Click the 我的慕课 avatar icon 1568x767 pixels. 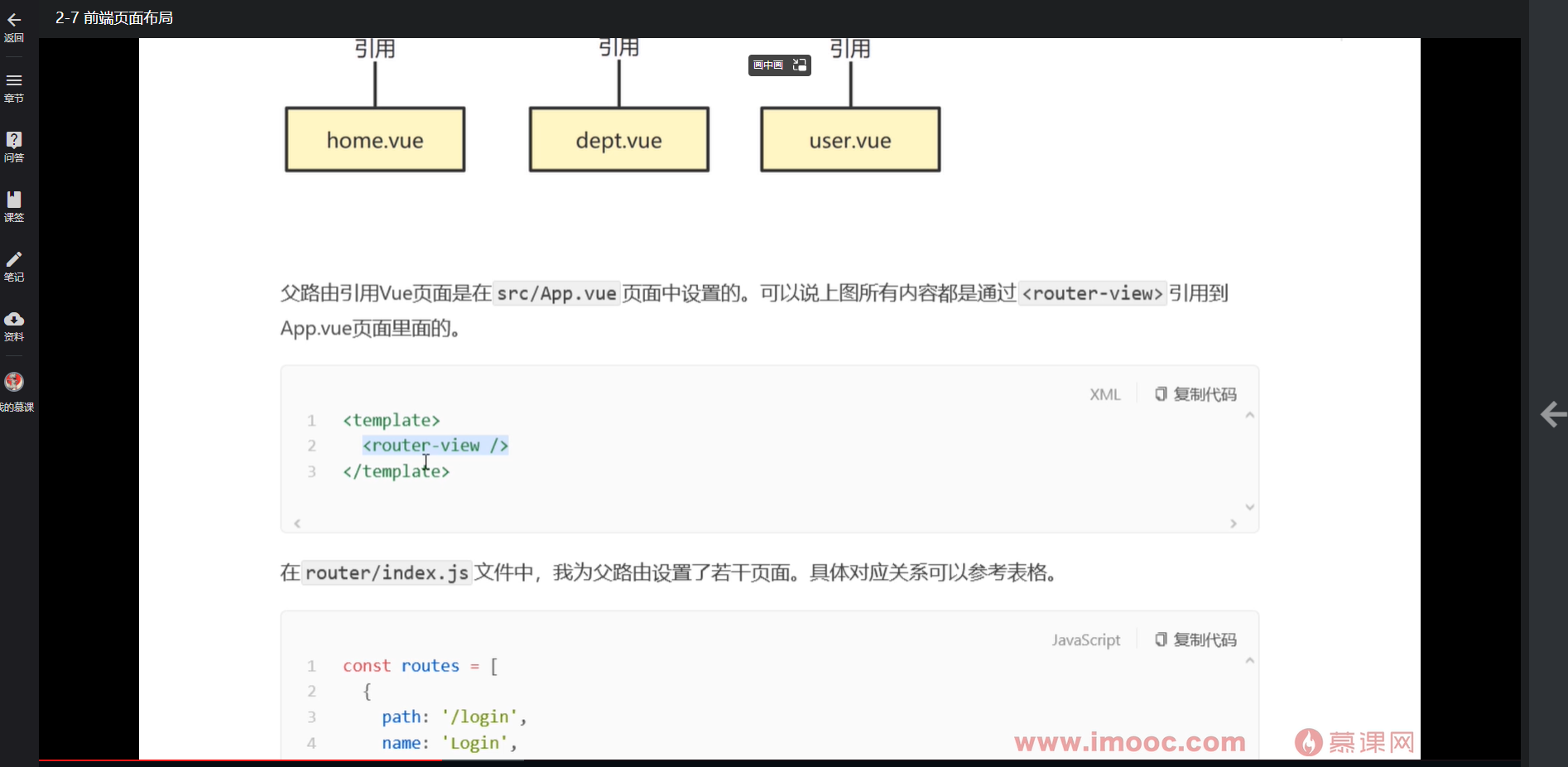[x=14, y=382]
